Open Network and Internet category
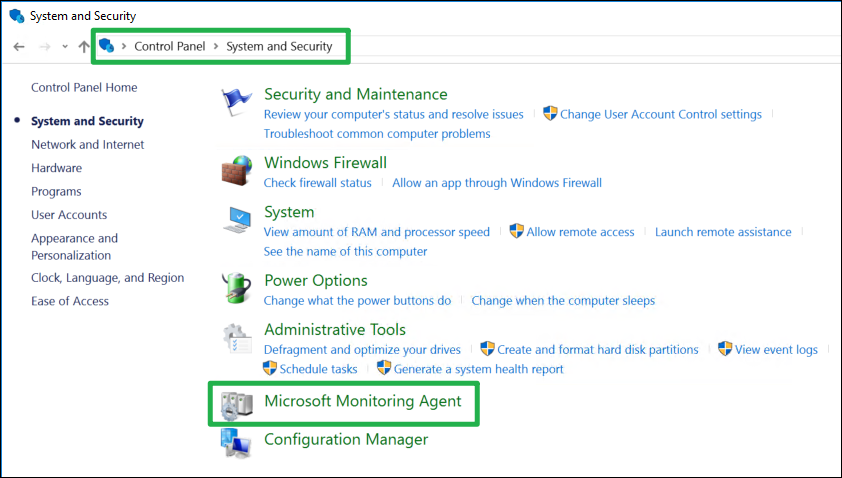This screenshot has height=478, width=842. pyautogui.click(x=88, y=144)
